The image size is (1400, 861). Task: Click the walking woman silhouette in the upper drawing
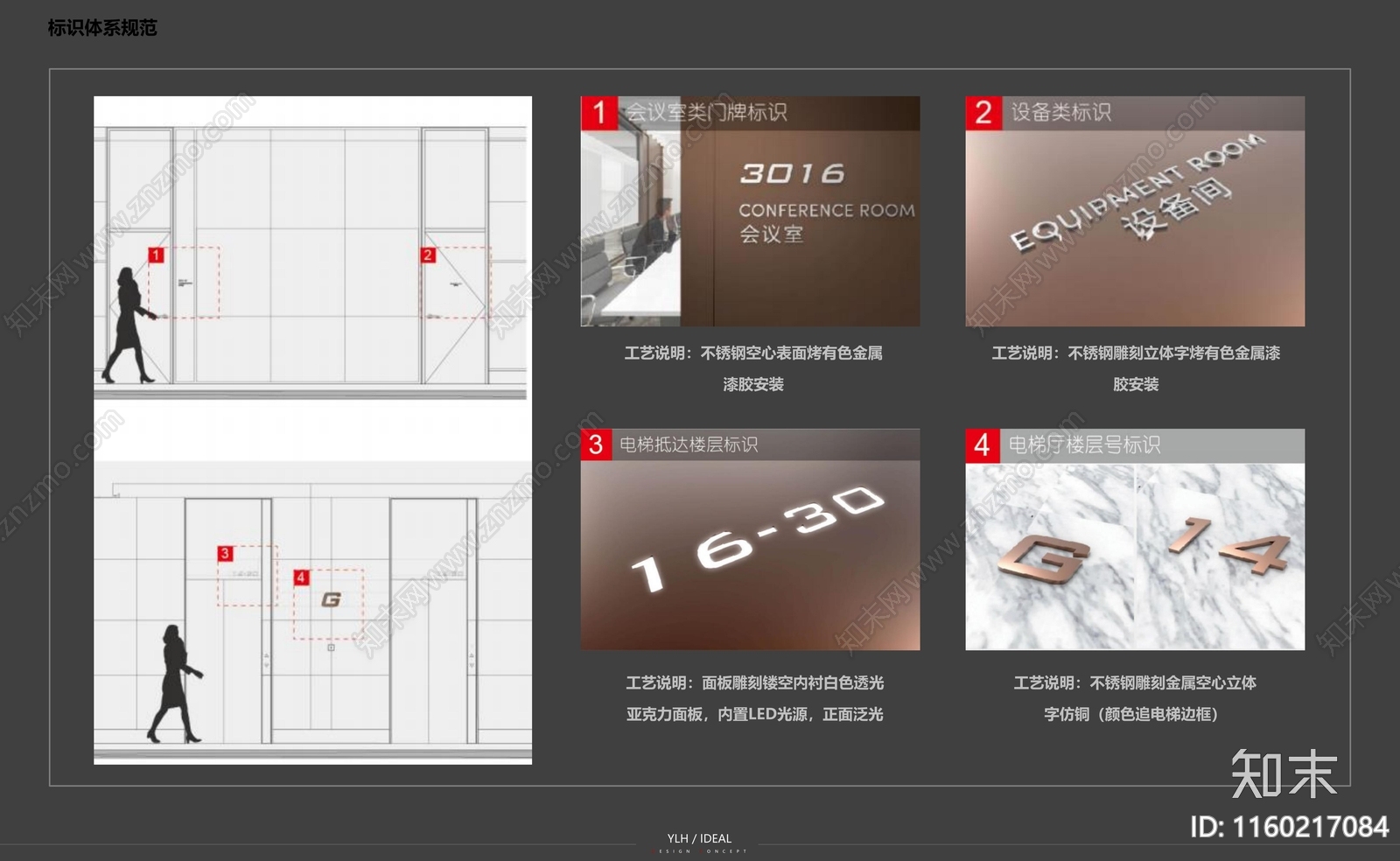pyautogui.click(x=129, y=326)
